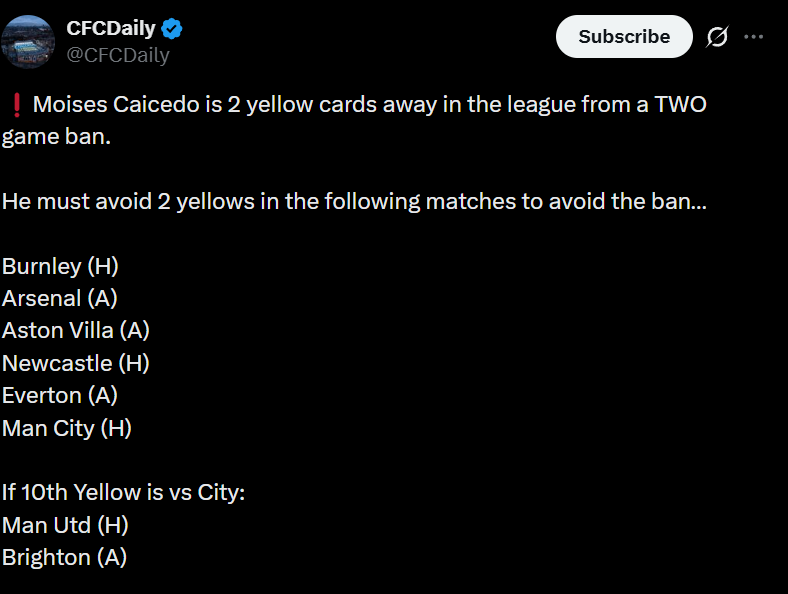Viewport: 788px width, 594px height.
Task: Click the blue verified badge
Action: (173, 28)
